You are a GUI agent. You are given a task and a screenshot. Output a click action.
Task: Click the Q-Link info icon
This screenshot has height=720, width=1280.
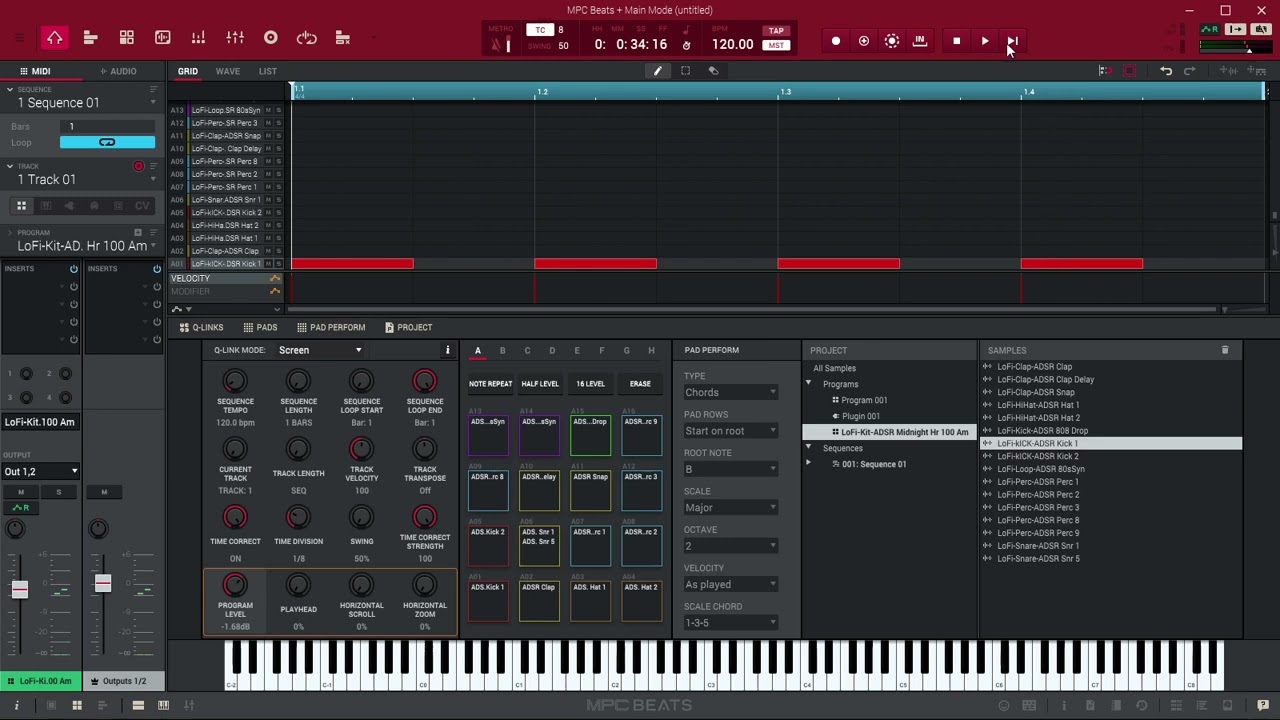pos(447,350)
